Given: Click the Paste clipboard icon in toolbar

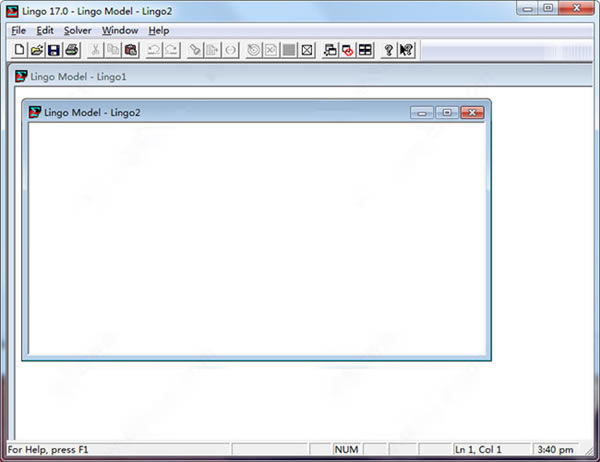Looking at the screenshot, I should [x=131, y=49].
